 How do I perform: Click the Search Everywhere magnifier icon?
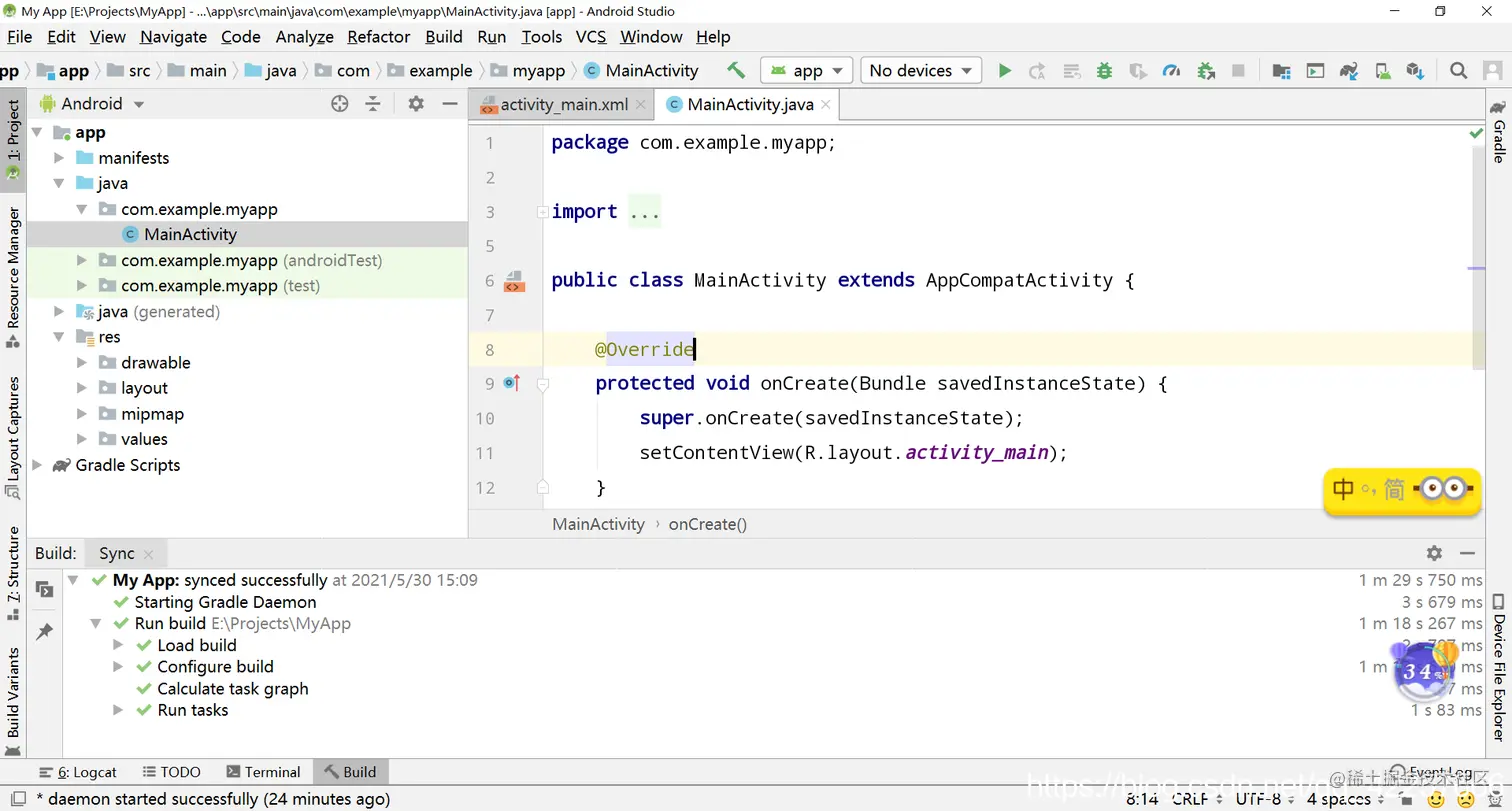click(x=1459, y=71)
